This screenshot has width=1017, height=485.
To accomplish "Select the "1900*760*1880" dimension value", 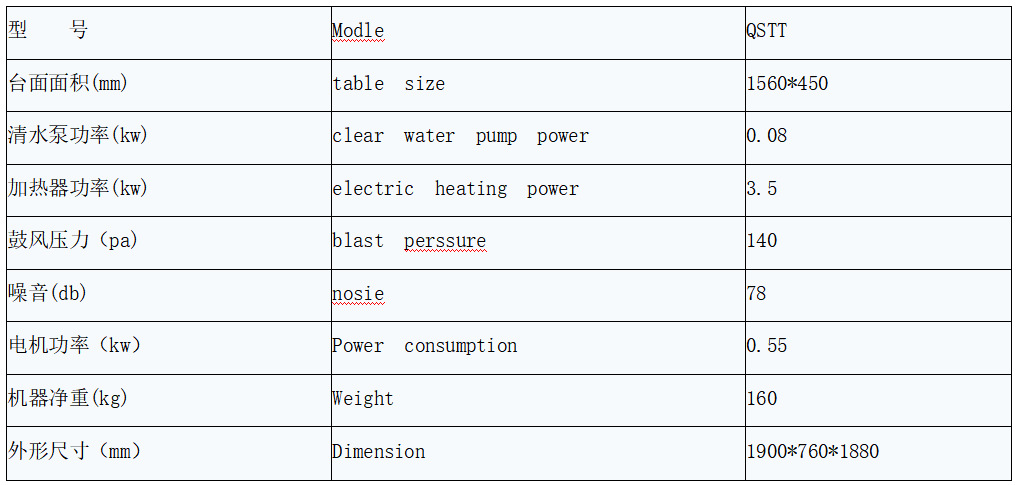I will (x=813, y=452).
